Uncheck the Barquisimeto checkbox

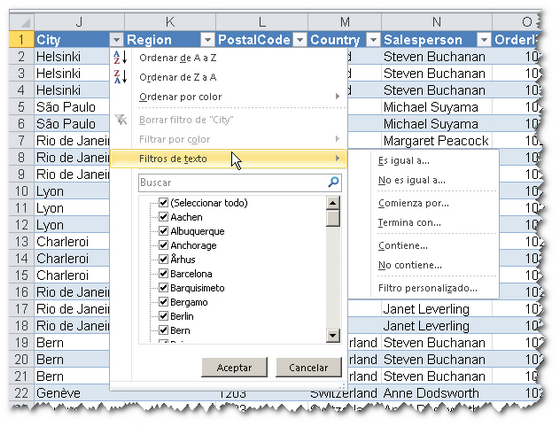163,287
